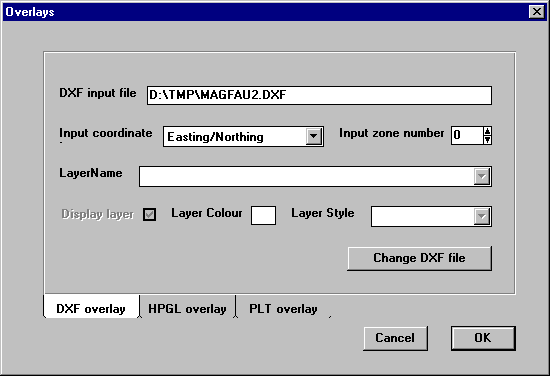Expand the Layer Style dropdown arrow
Viewport: 550px width, 376px height.
[482, 216]
